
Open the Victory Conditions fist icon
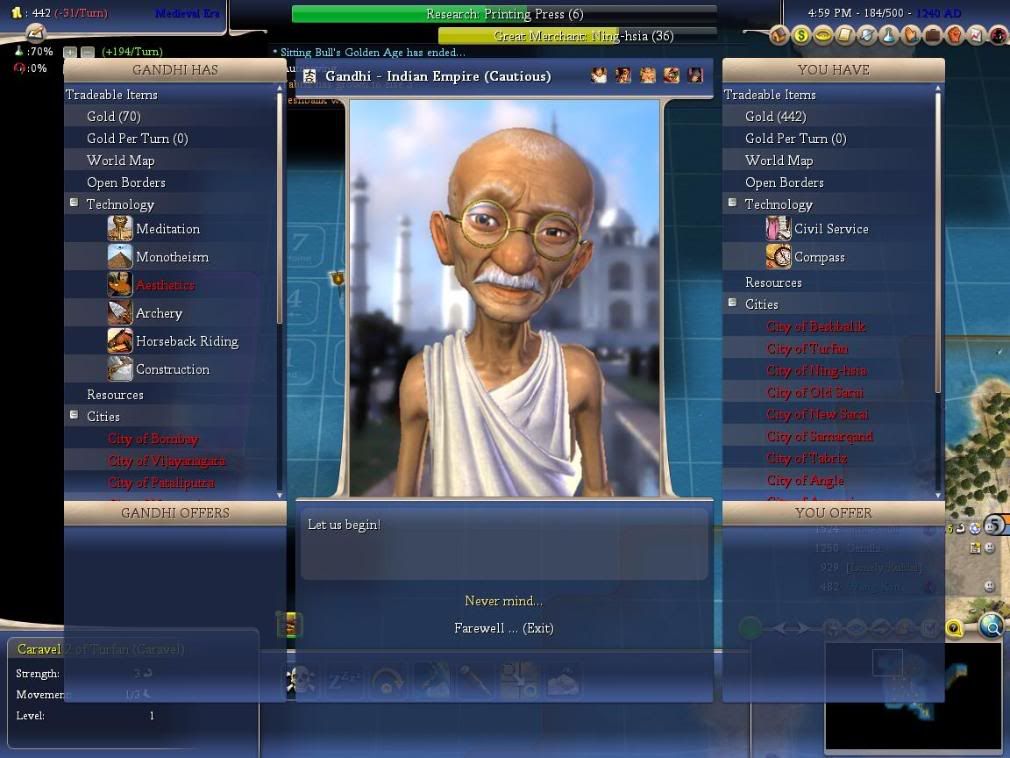[x=955, y=35]
